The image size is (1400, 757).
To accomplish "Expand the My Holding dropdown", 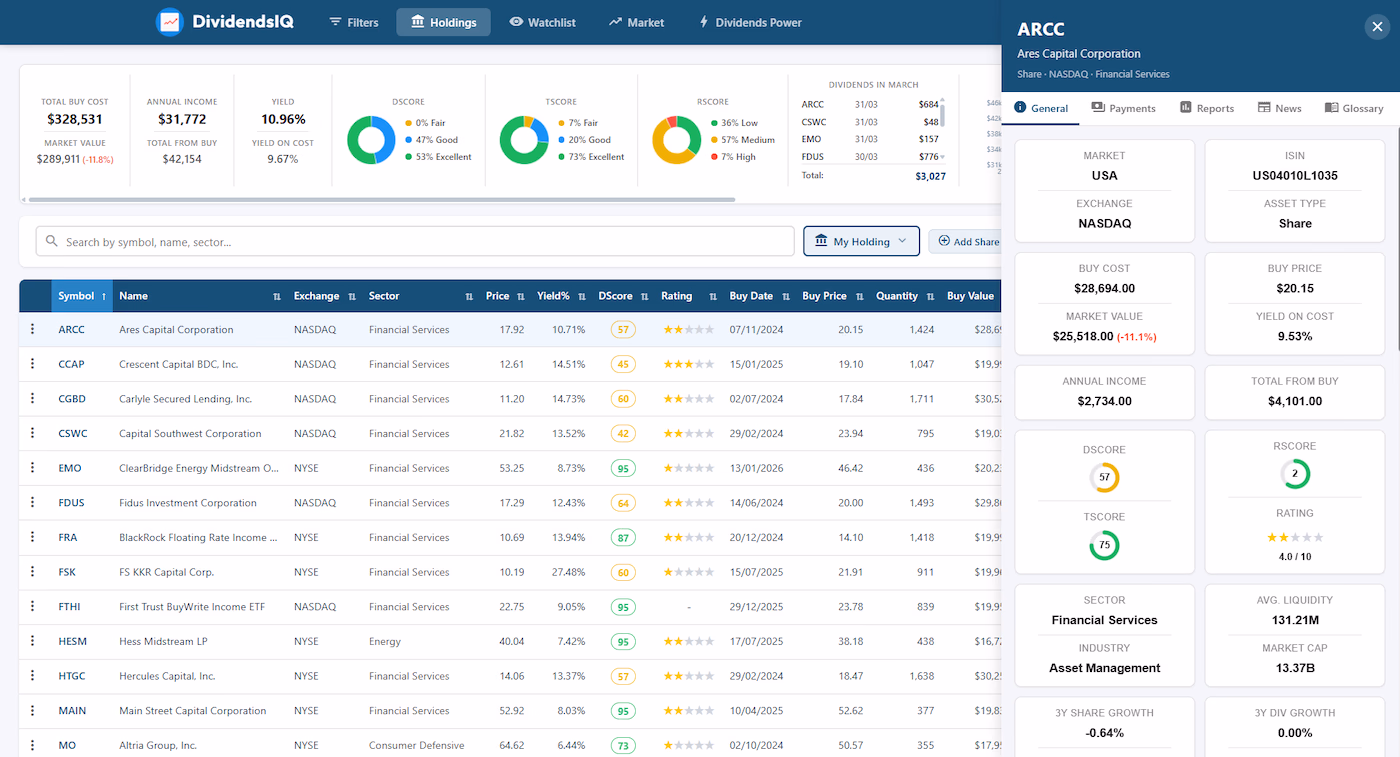I will 861,241.
